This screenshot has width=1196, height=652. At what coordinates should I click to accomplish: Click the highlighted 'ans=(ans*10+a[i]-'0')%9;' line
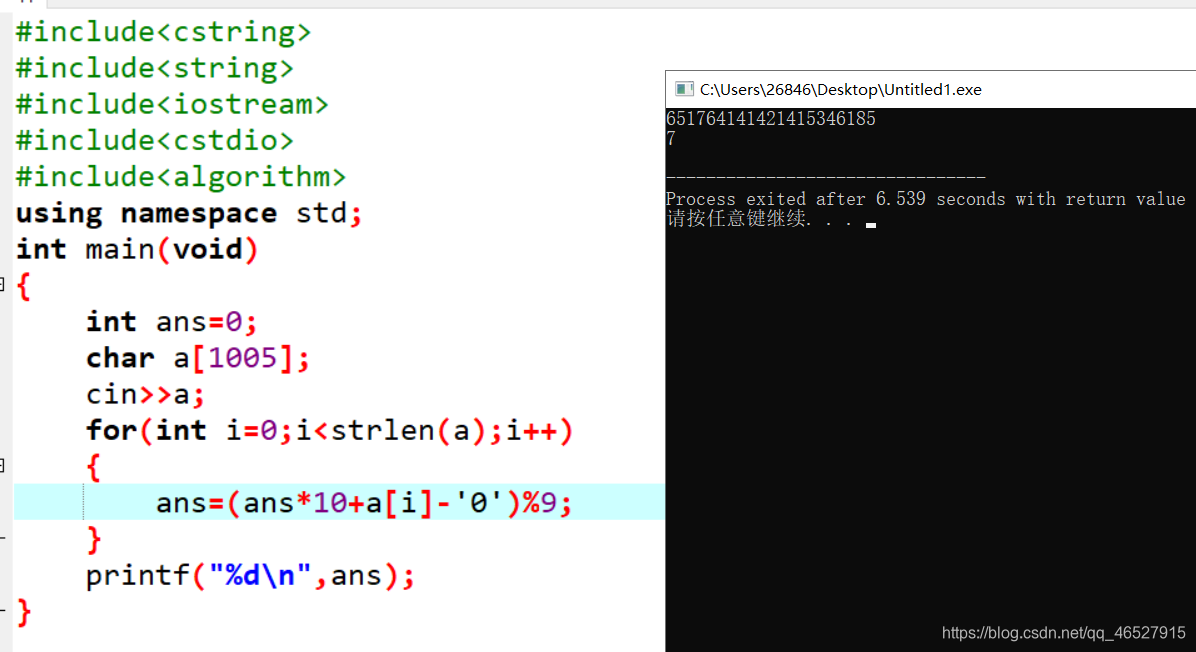(x=364, y=503)
